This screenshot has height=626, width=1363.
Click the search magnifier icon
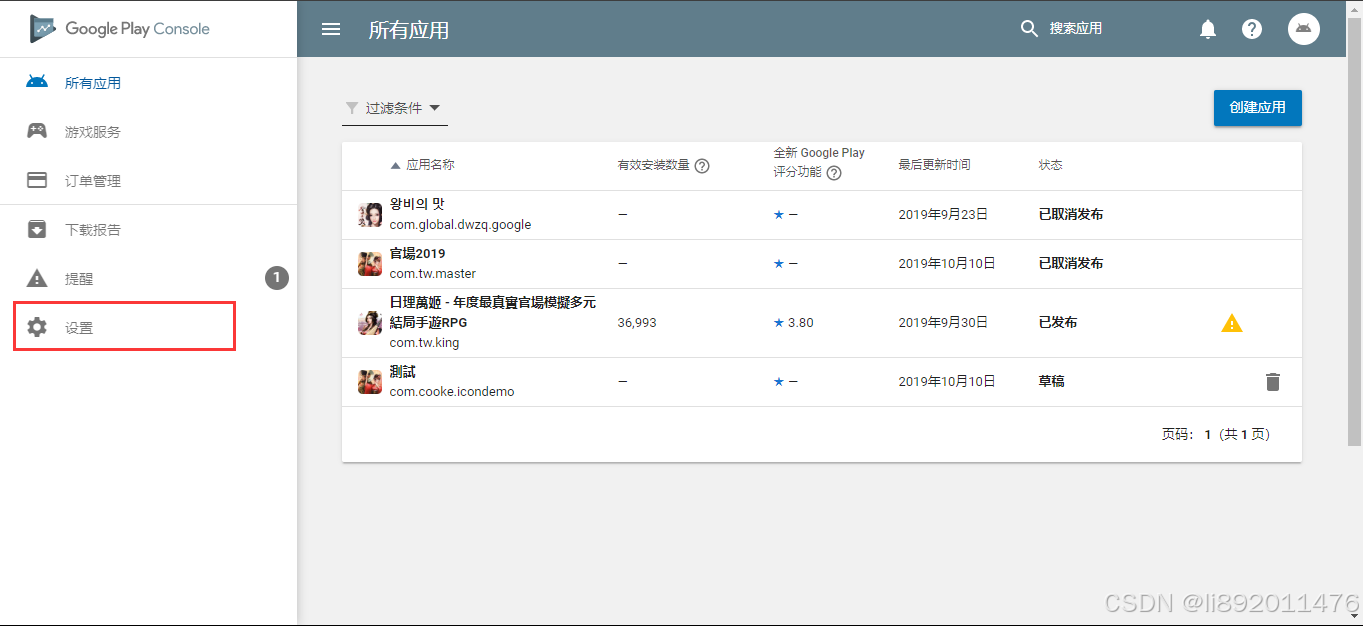tap(1029, 29)
